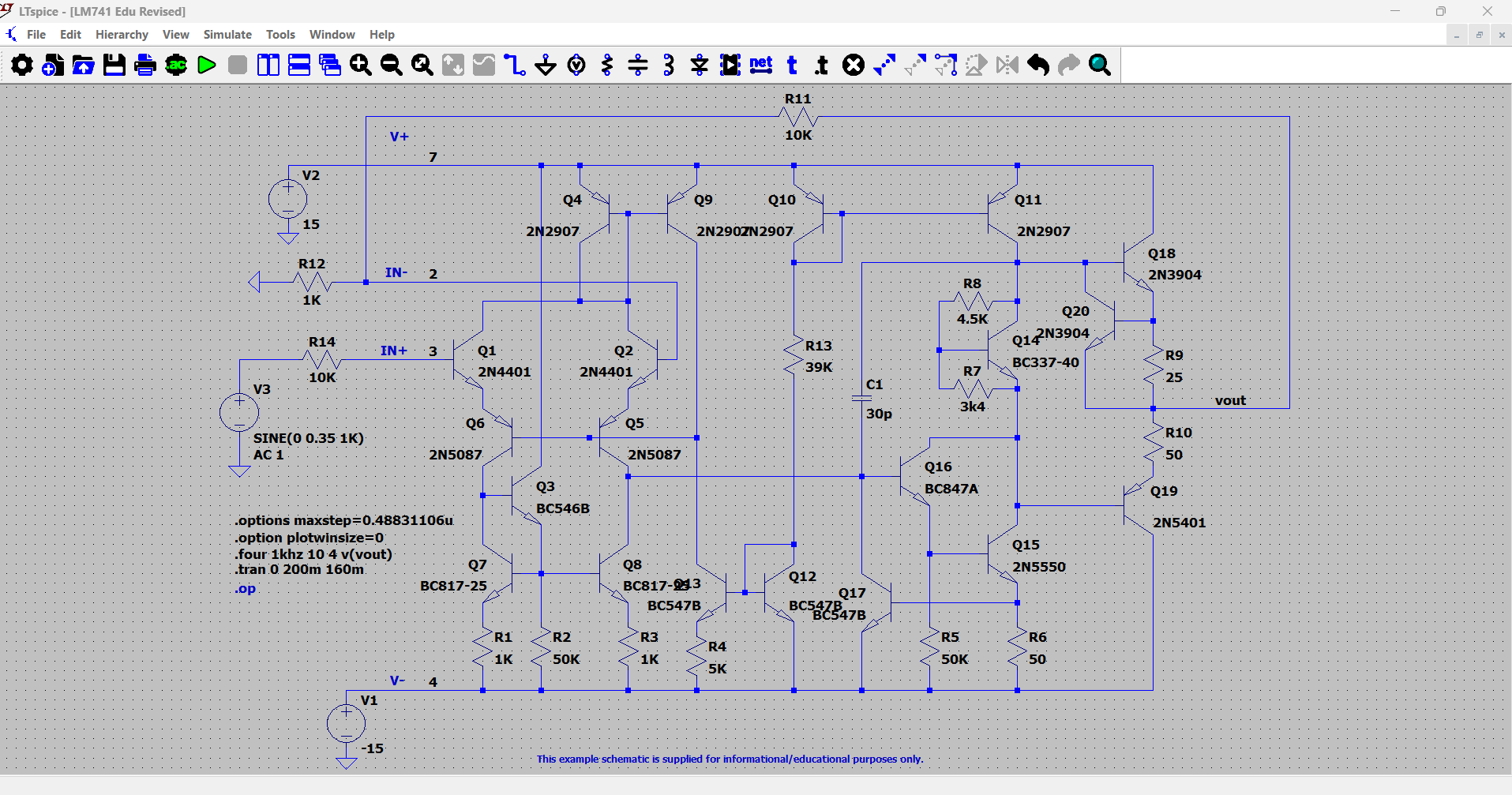Open the Window menu
The height and width of the screenshot is (795, 1512).
click(332, 35)
